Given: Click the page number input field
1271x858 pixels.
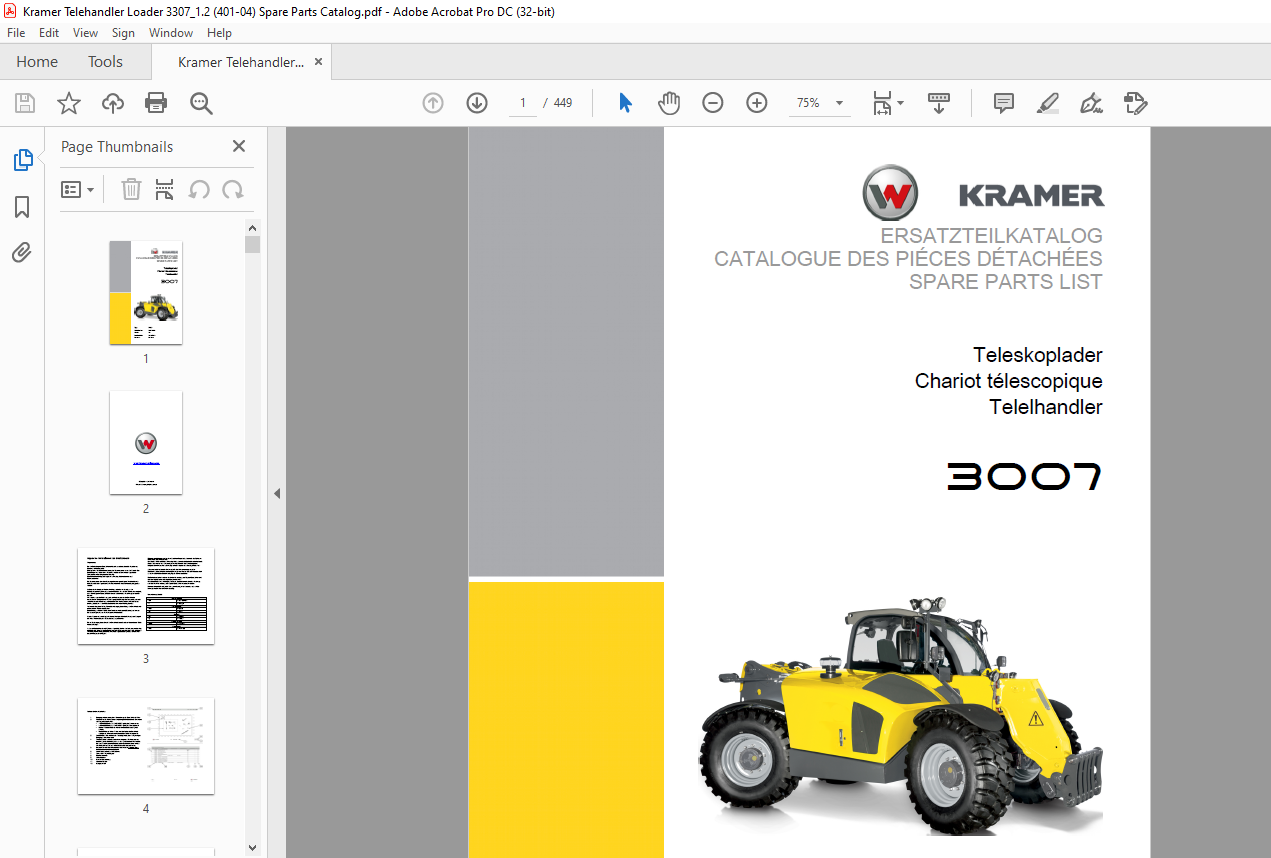Looking at the screenshot, I should tap(522, 103).
